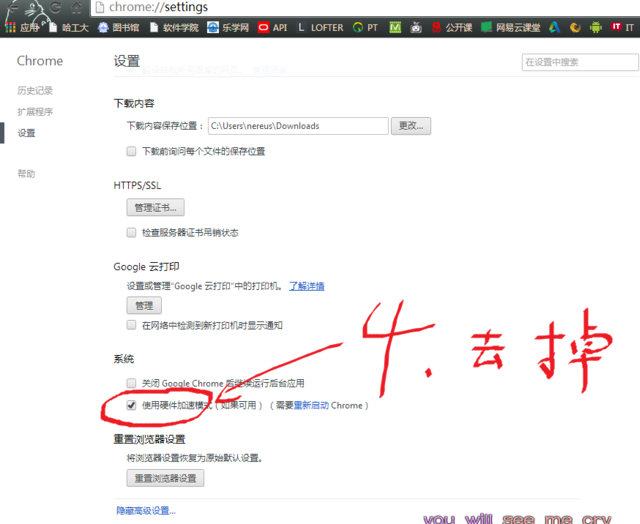Open the 了解详情 link

307,286
